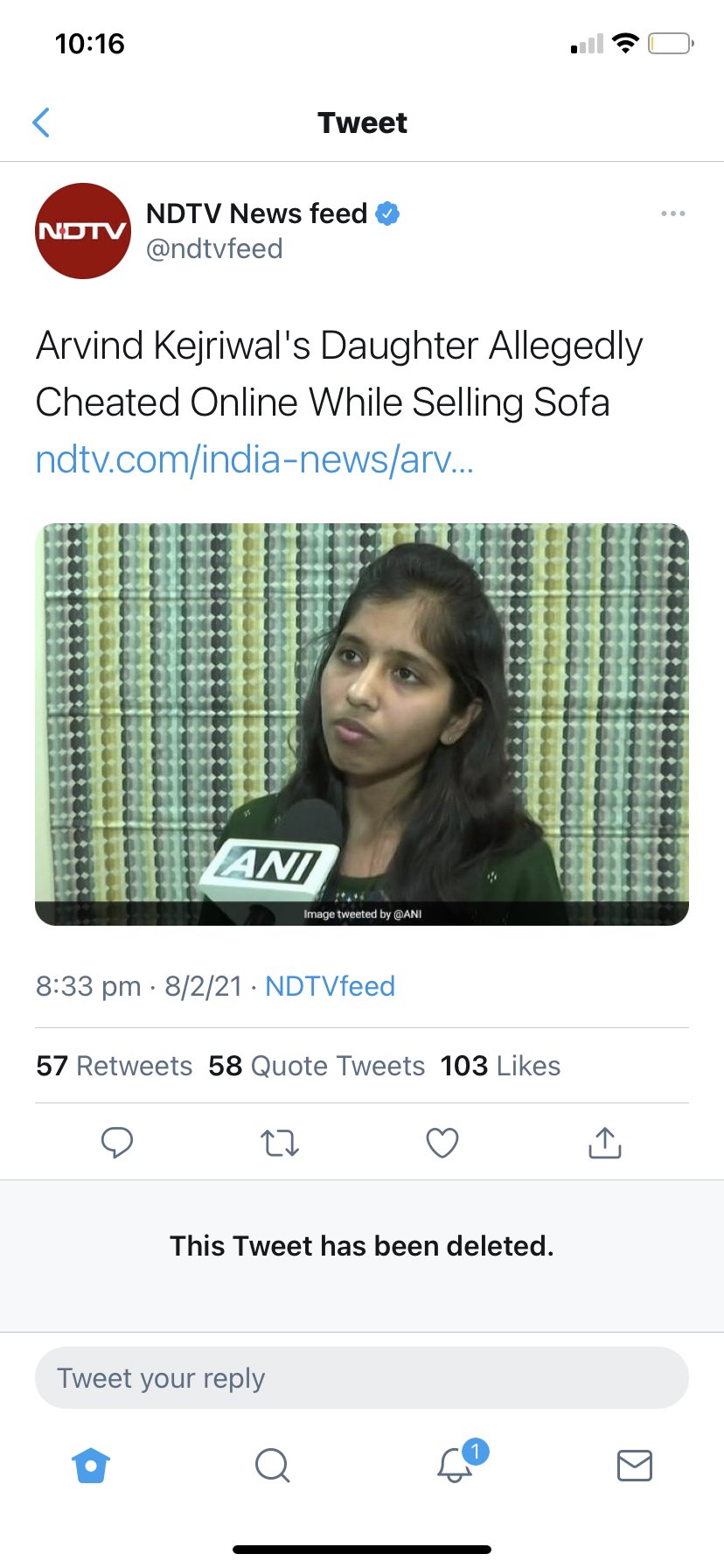Tap the NDTVfeed source link
This screenshot has width=724, height=1568.
(x=330, y=986)
